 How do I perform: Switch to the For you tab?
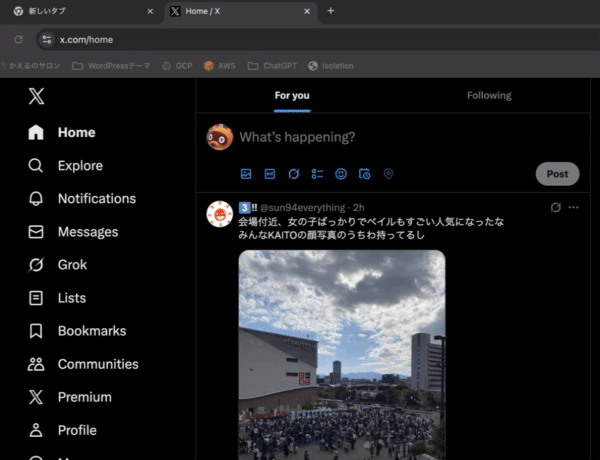pyautogui.click(x=292, y=96)
